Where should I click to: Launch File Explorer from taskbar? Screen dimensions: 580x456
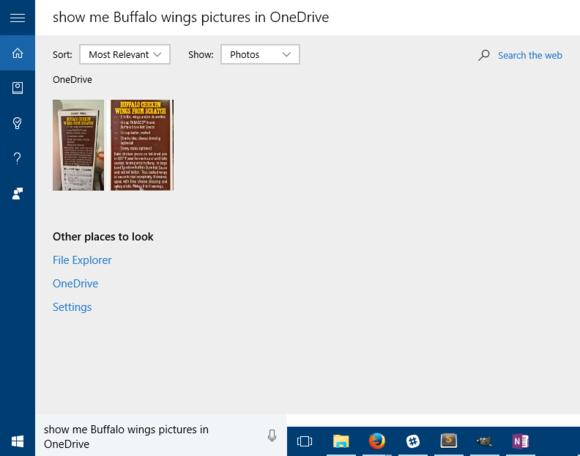point(341,441)
